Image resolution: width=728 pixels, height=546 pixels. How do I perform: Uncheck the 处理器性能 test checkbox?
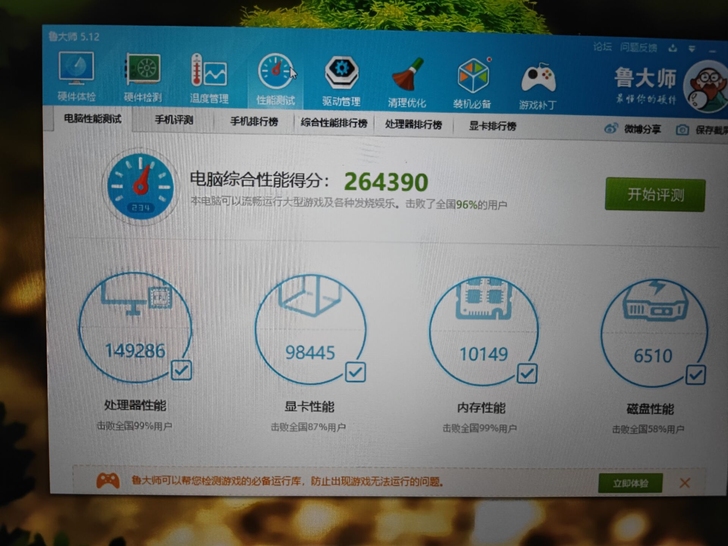[181, 370]
